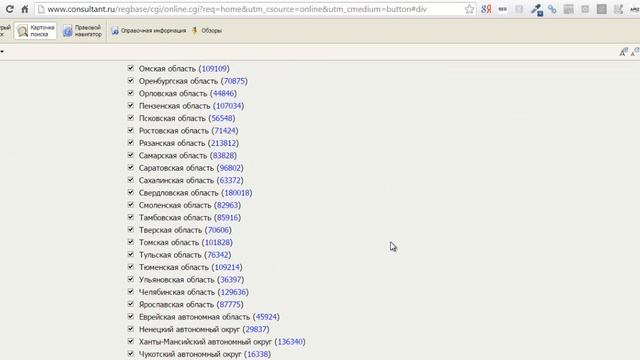
Task: Select the text Еврейская автономная область
Action: coord(194,317)
